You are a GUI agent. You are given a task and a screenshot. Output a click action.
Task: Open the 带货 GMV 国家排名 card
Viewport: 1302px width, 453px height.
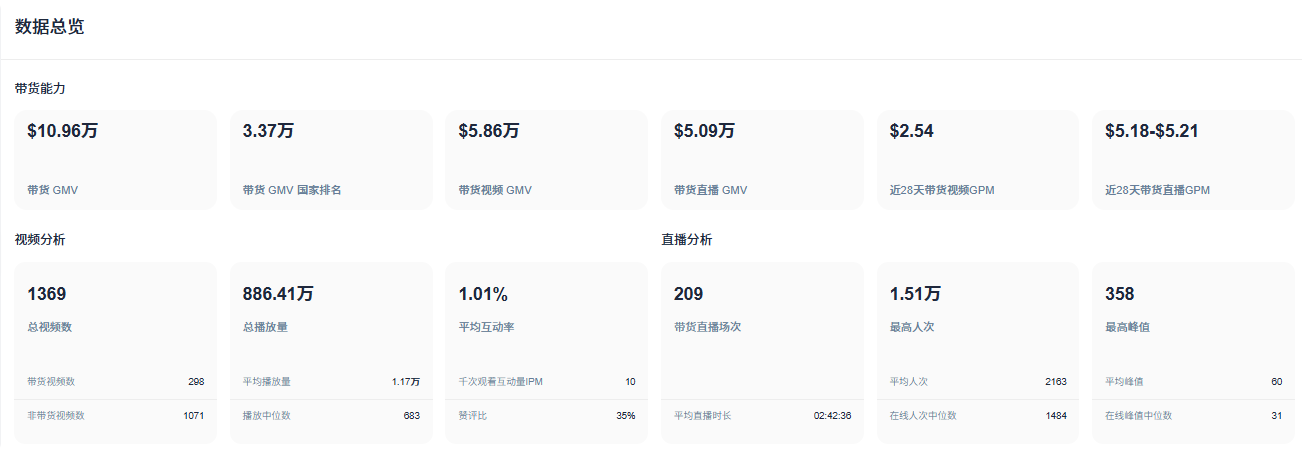331,159
